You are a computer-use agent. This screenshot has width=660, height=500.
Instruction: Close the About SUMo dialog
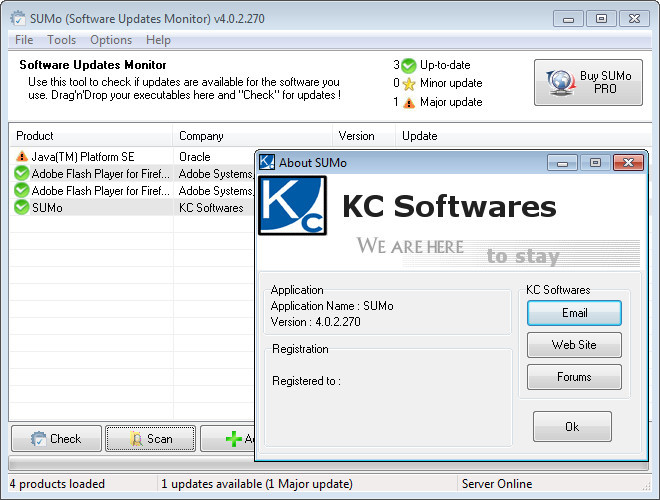[628, 162]
